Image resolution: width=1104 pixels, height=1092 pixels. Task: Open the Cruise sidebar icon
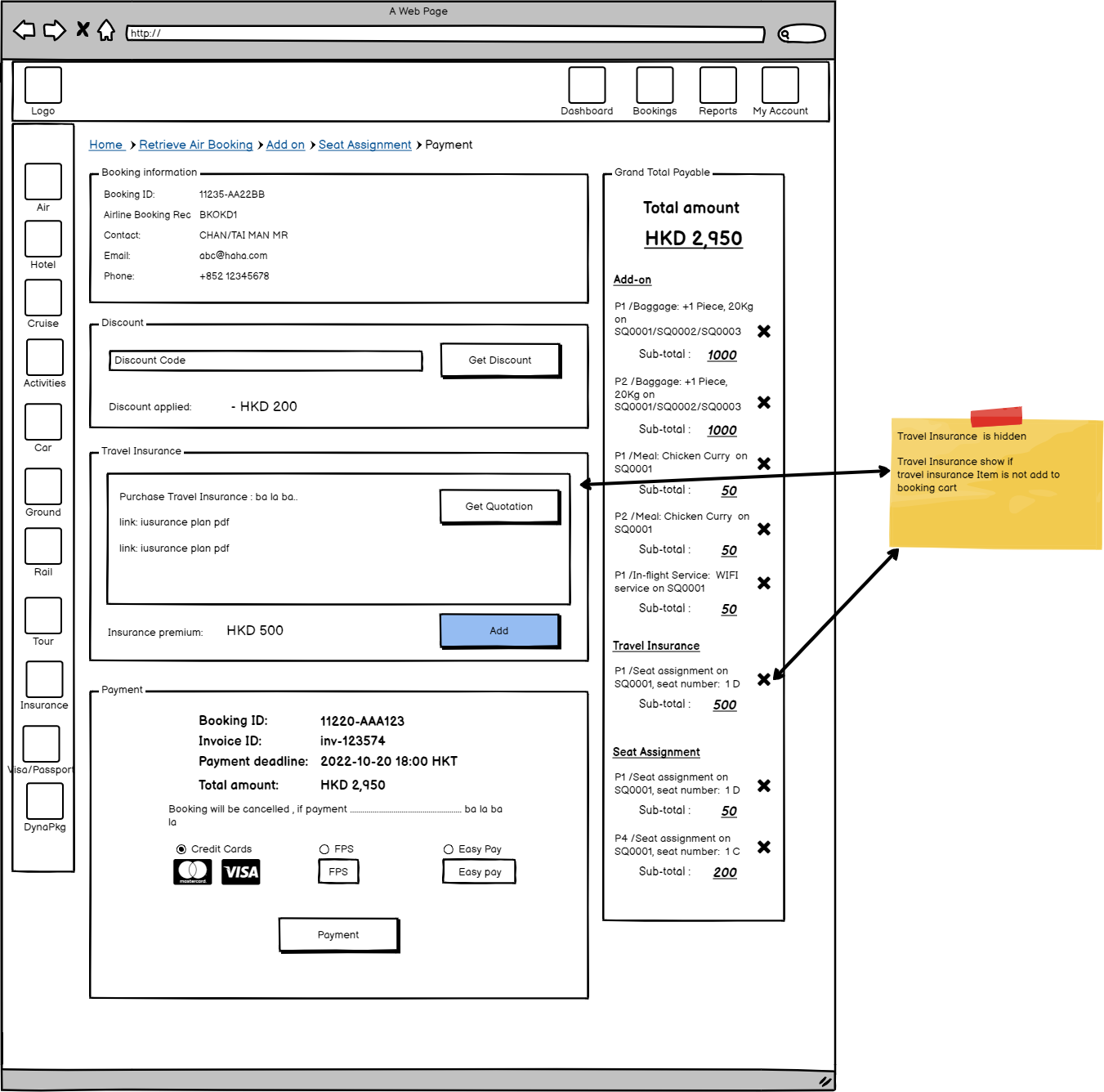(43, 298)
